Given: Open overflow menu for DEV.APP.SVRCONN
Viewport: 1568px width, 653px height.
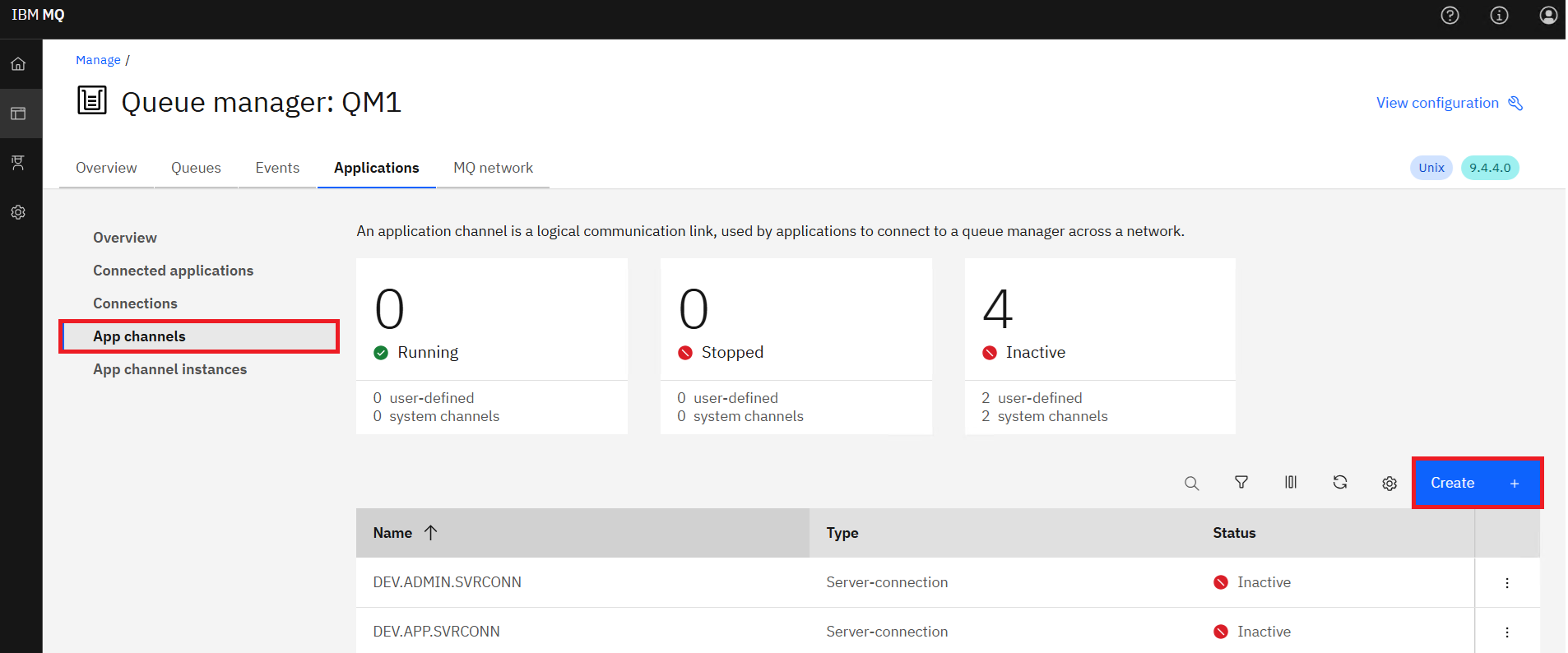Looking at the screenshot, I should (1507, 632).
